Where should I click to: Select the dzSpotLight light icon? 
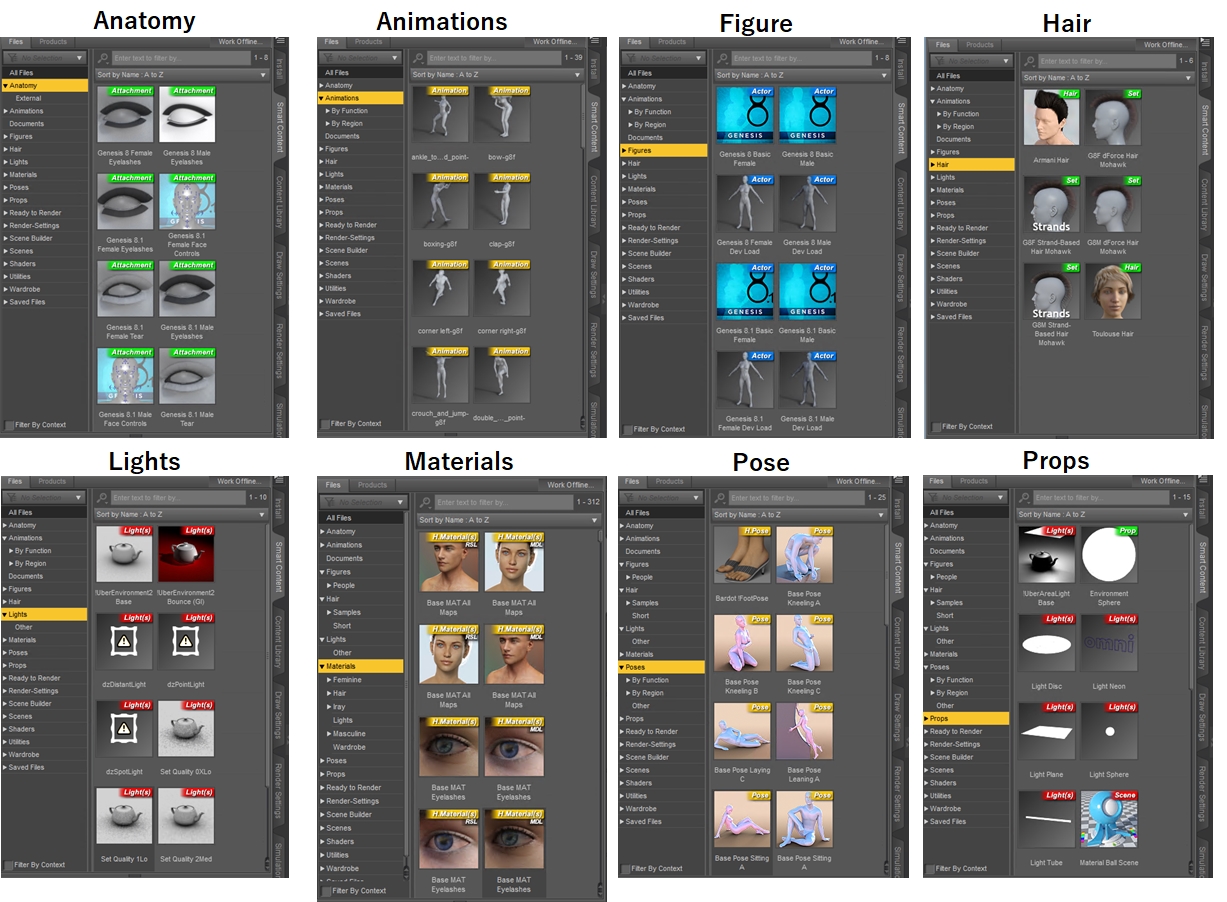point(124,729)
